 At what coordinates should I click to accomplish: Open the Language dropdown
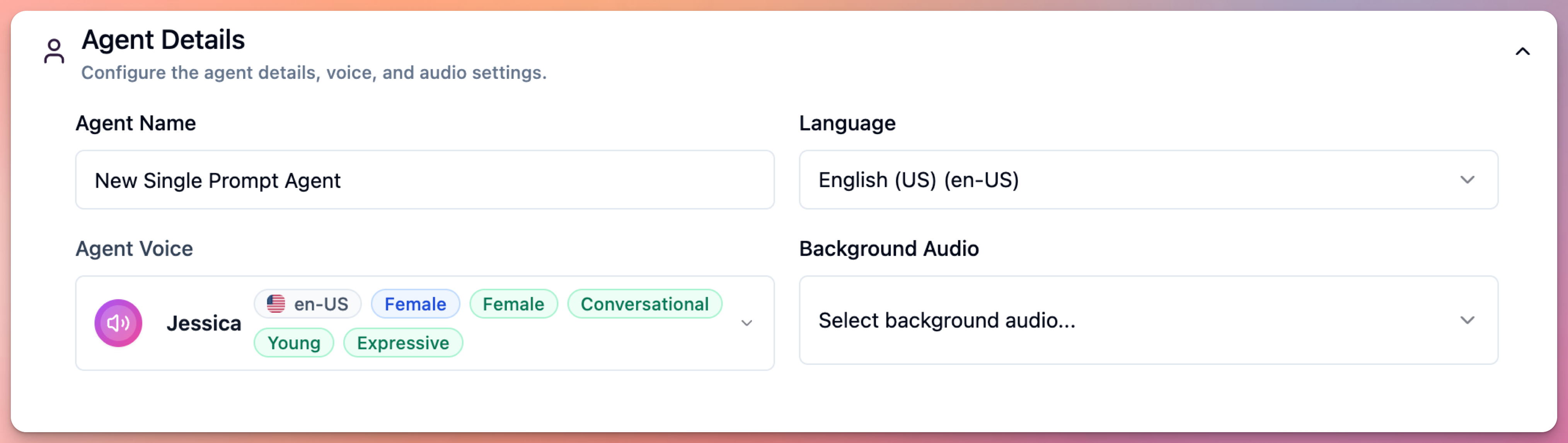point(1468,179)
